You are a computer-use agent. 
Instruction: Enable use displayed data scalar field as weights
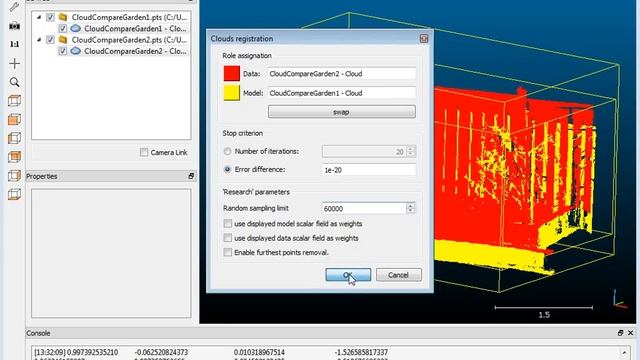(x=228, y=238)
